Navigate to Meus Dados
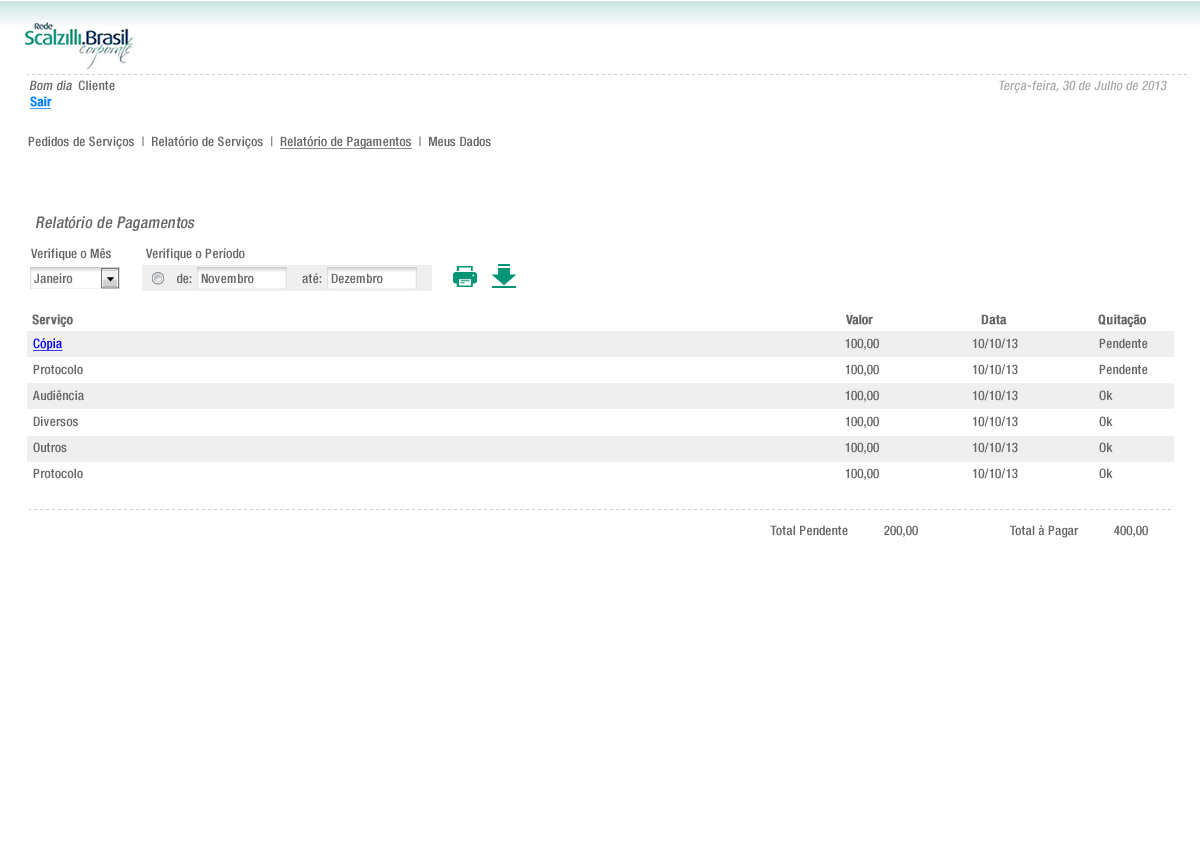Viewport: 1200px width, 862px height. tap(459, 142)
